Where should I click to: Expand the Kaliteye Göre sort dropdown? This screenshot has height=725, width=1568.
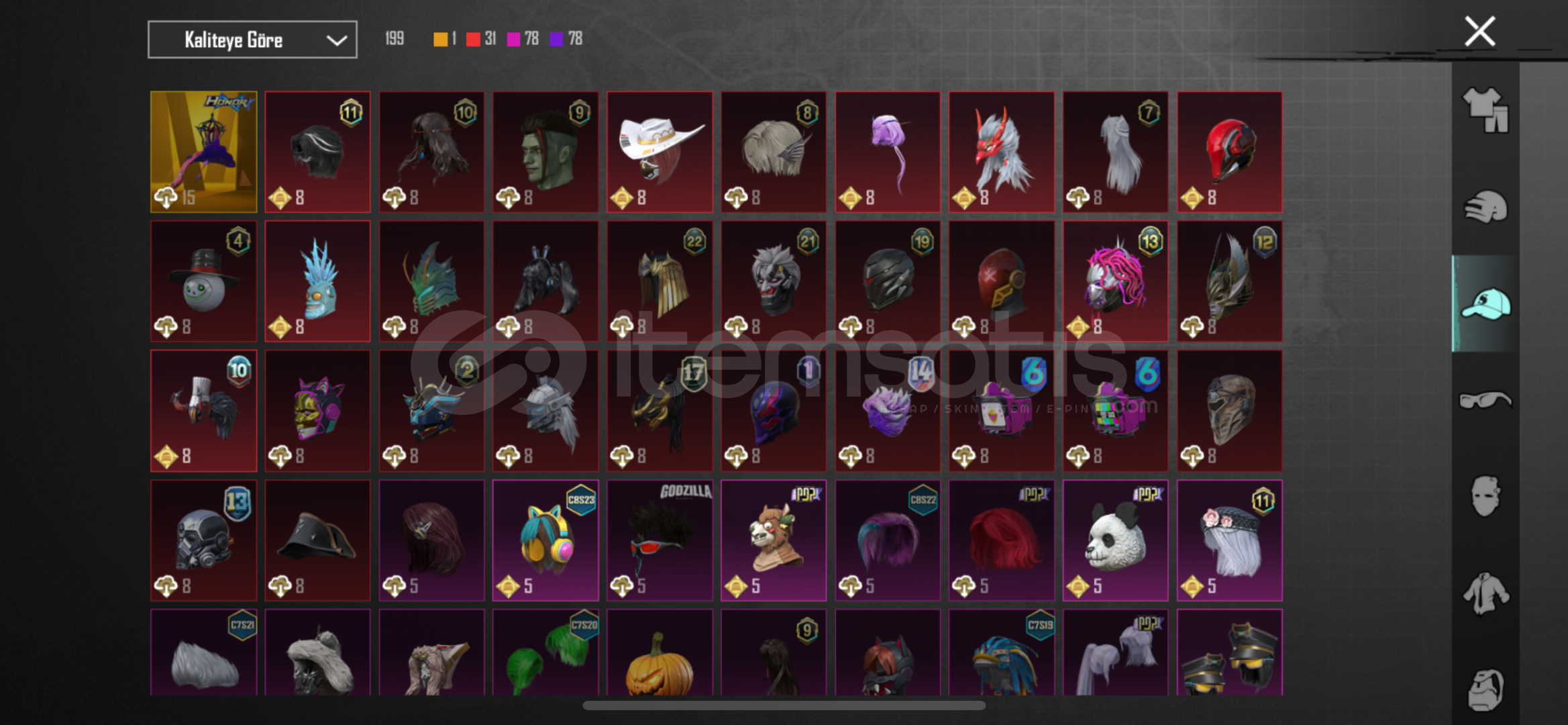tap(252, 40)
